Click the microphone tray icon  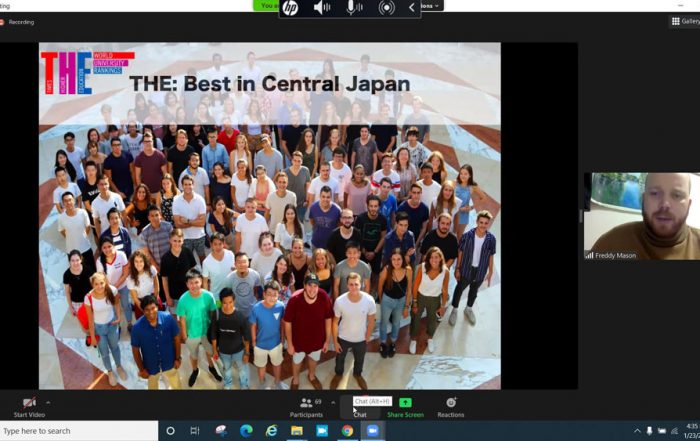650,431
